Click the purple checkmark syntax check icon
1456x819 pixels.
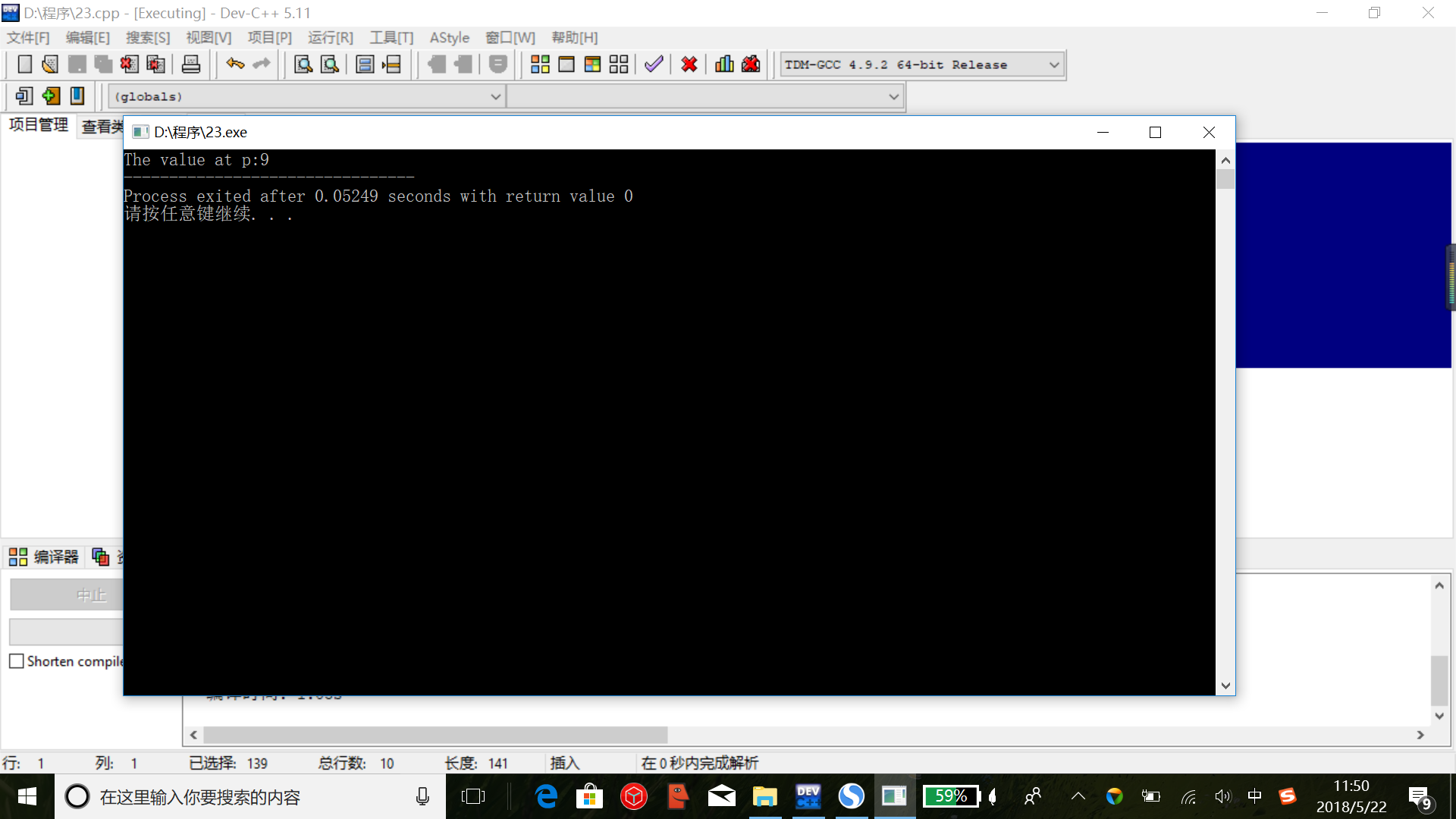654,64
